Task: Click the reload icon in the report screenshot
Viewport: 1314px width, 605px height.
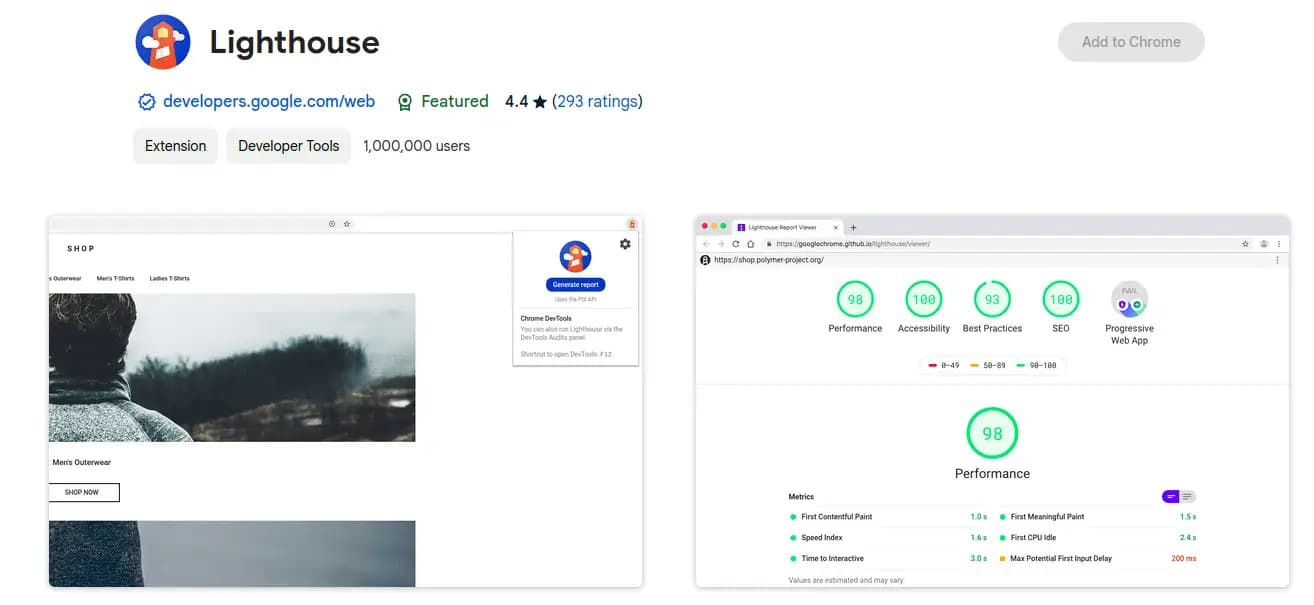Action: click(736, 244)
